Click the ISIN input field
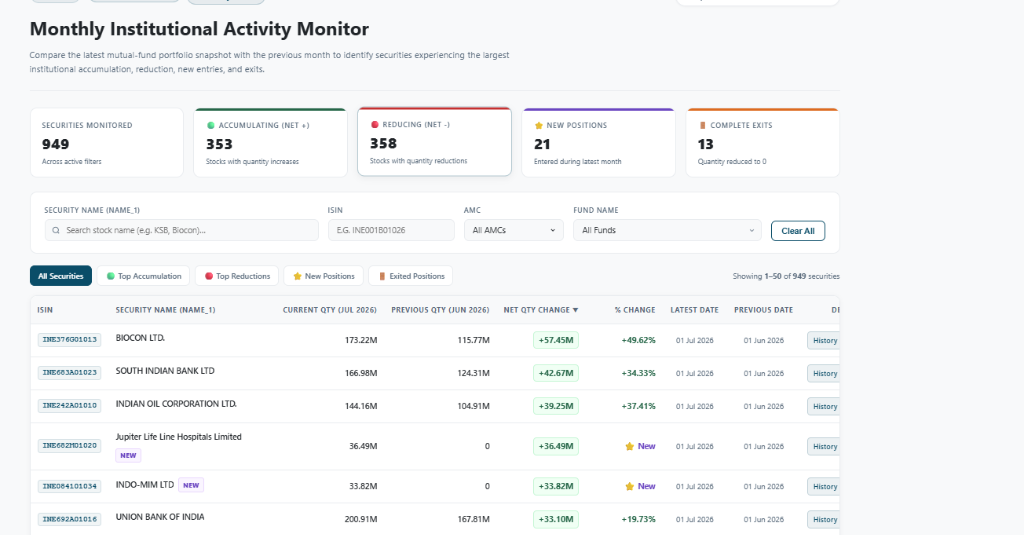This screenshot has height=535, width=1024. (x=391, y=230)
